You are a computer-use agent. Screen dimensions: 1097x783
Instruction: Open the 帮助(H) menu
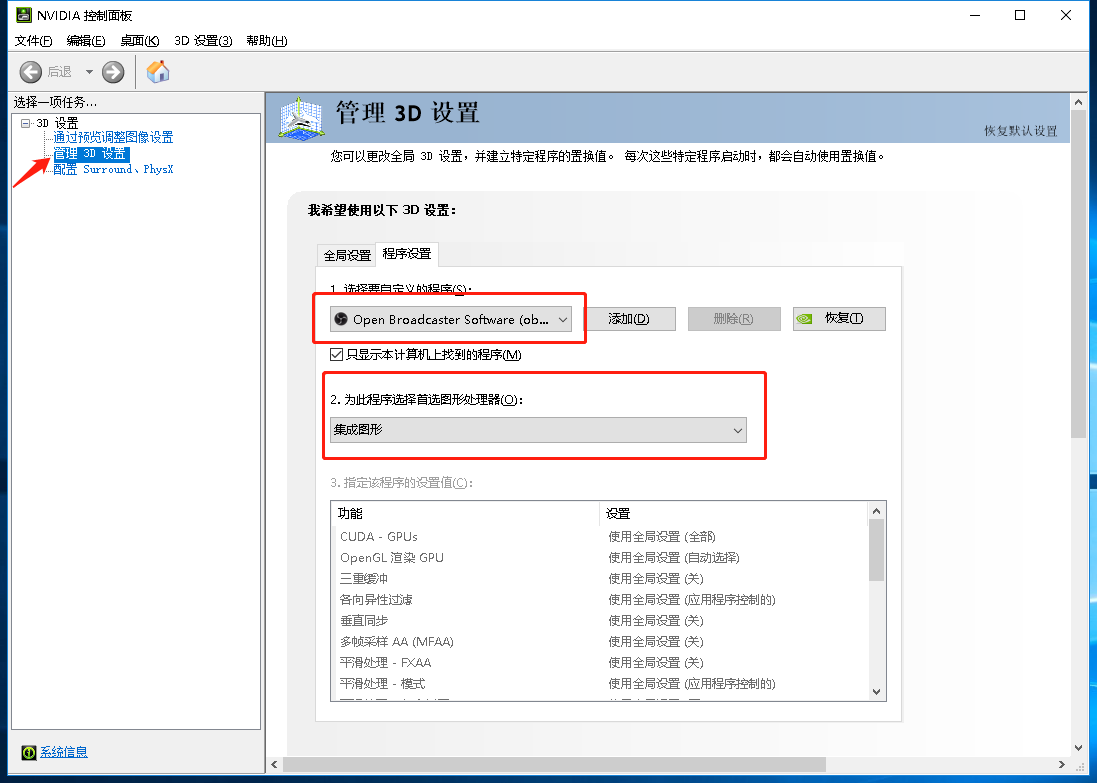pos(267,41)
